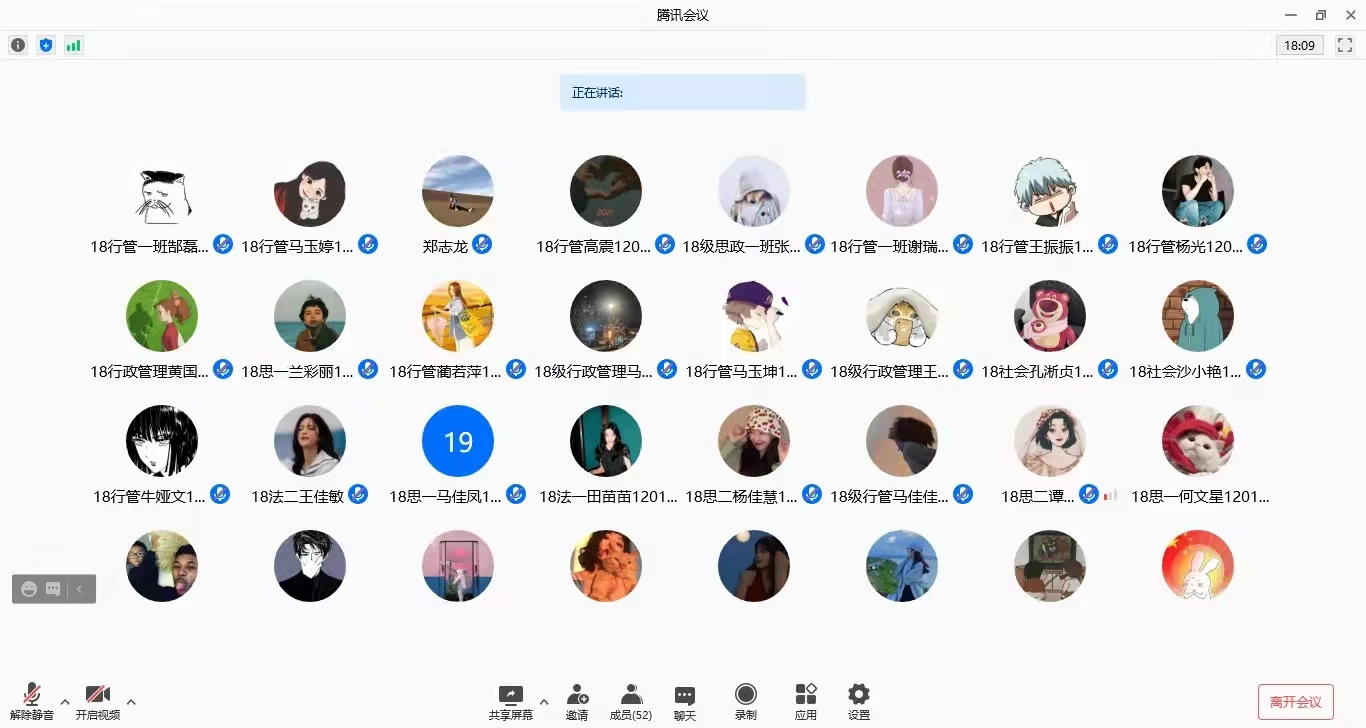Expand audio options arrow beside 解除静音
The width and height of the screenshot is (1366, 728).
tap(65, 701)
